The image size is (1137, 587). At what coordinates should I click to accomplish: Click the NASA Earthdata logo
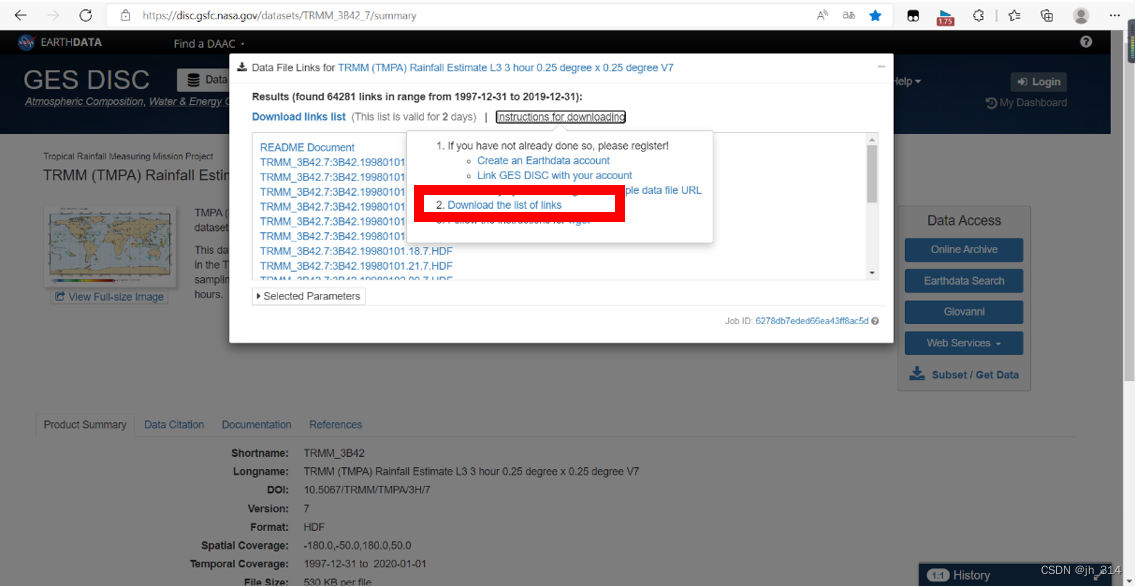27,42
